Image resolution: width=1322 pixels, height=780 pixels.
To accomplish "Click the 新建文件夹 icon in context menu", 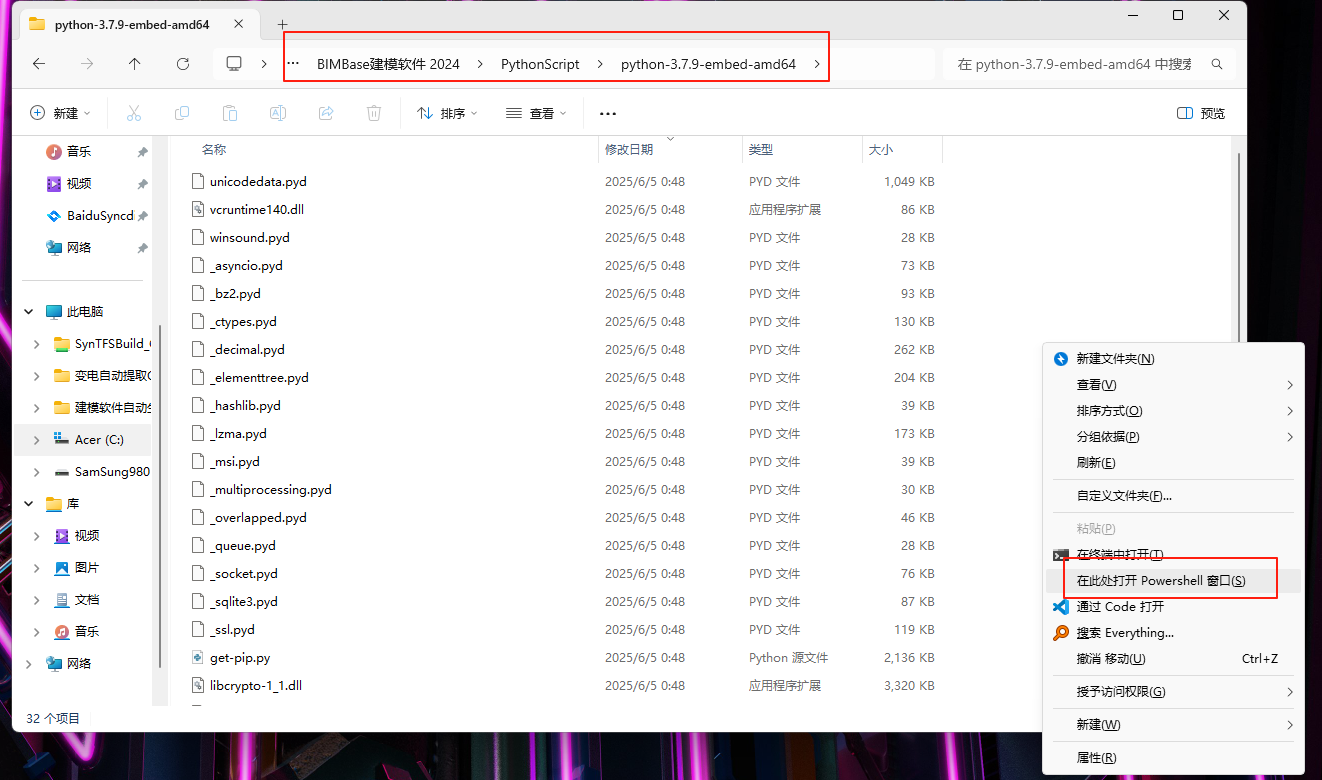I will [x=1062, y=359].
